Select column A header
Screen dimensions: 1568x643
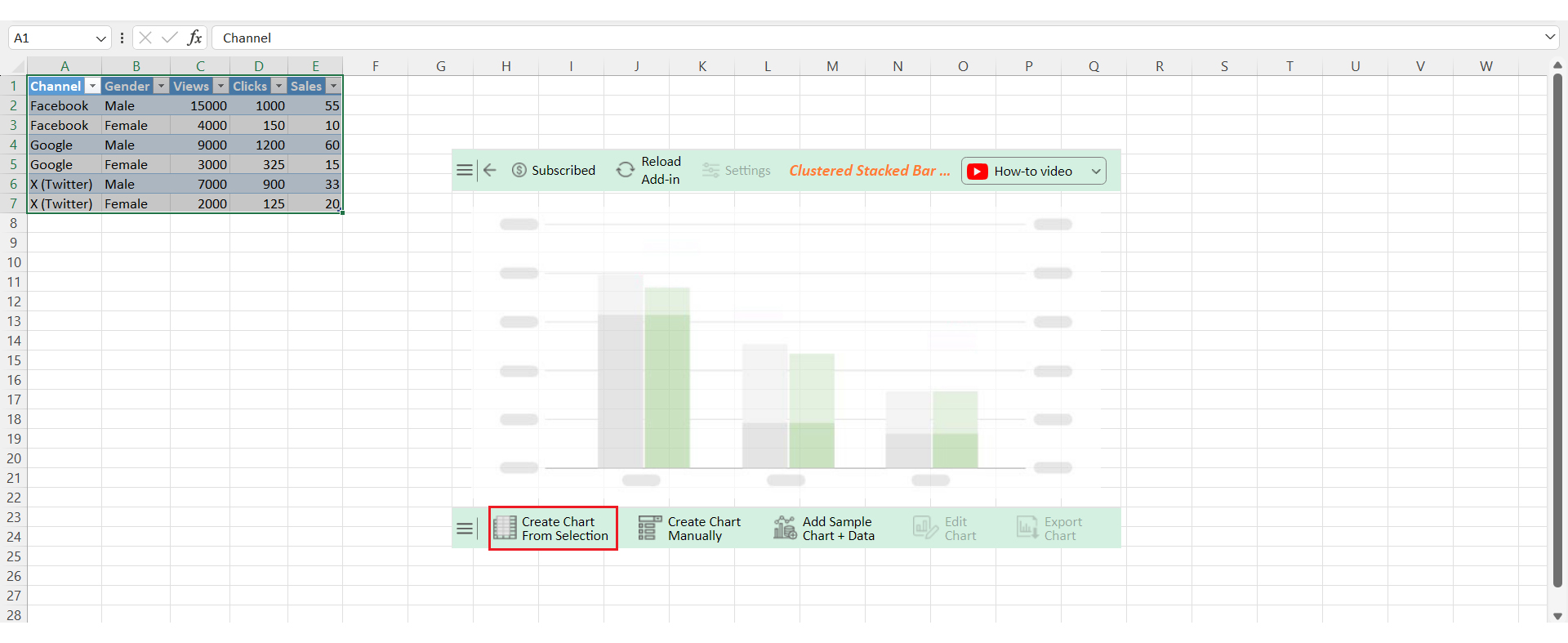pyautogui.click(x=65, y=66)
